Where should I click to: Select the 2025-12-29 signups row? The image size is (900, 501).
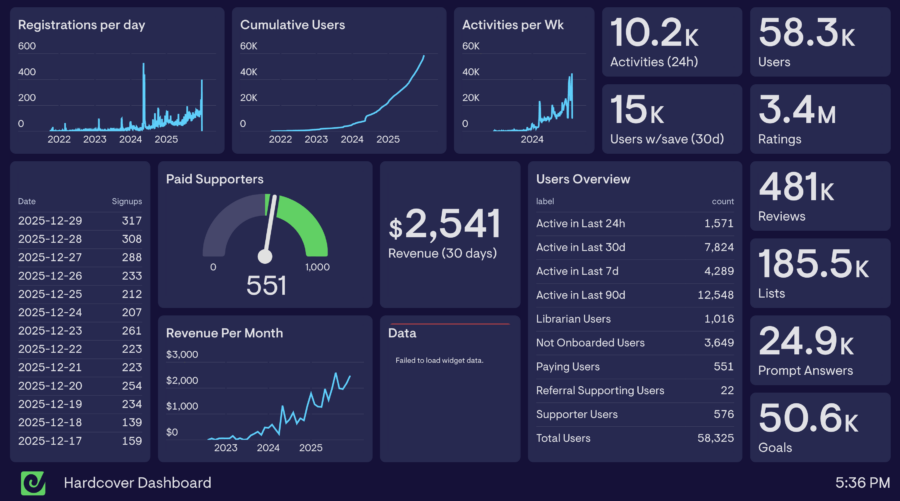80,220
